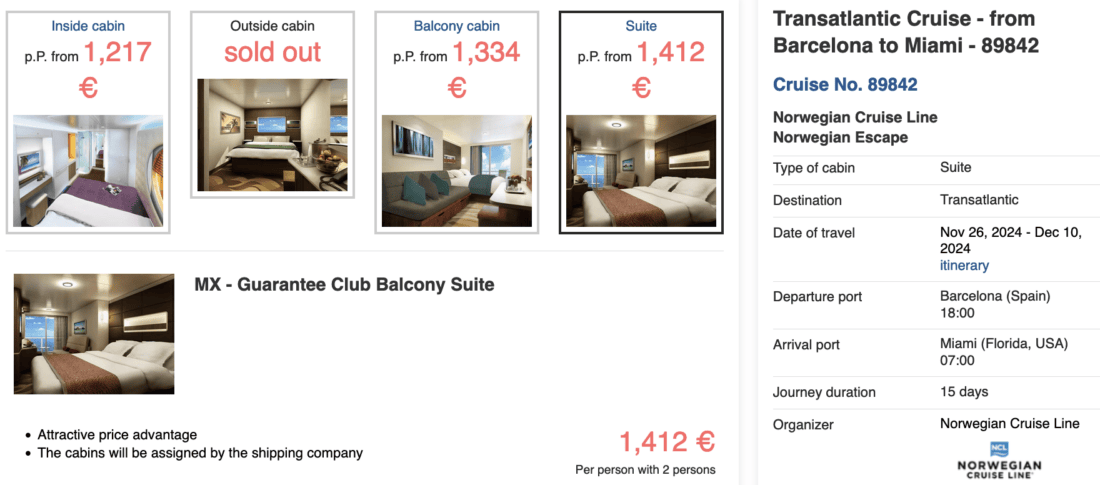Click the MX - Guarantee Club Balcony Suite heading
Screen dimensions: 1100x485
[344, 285]
